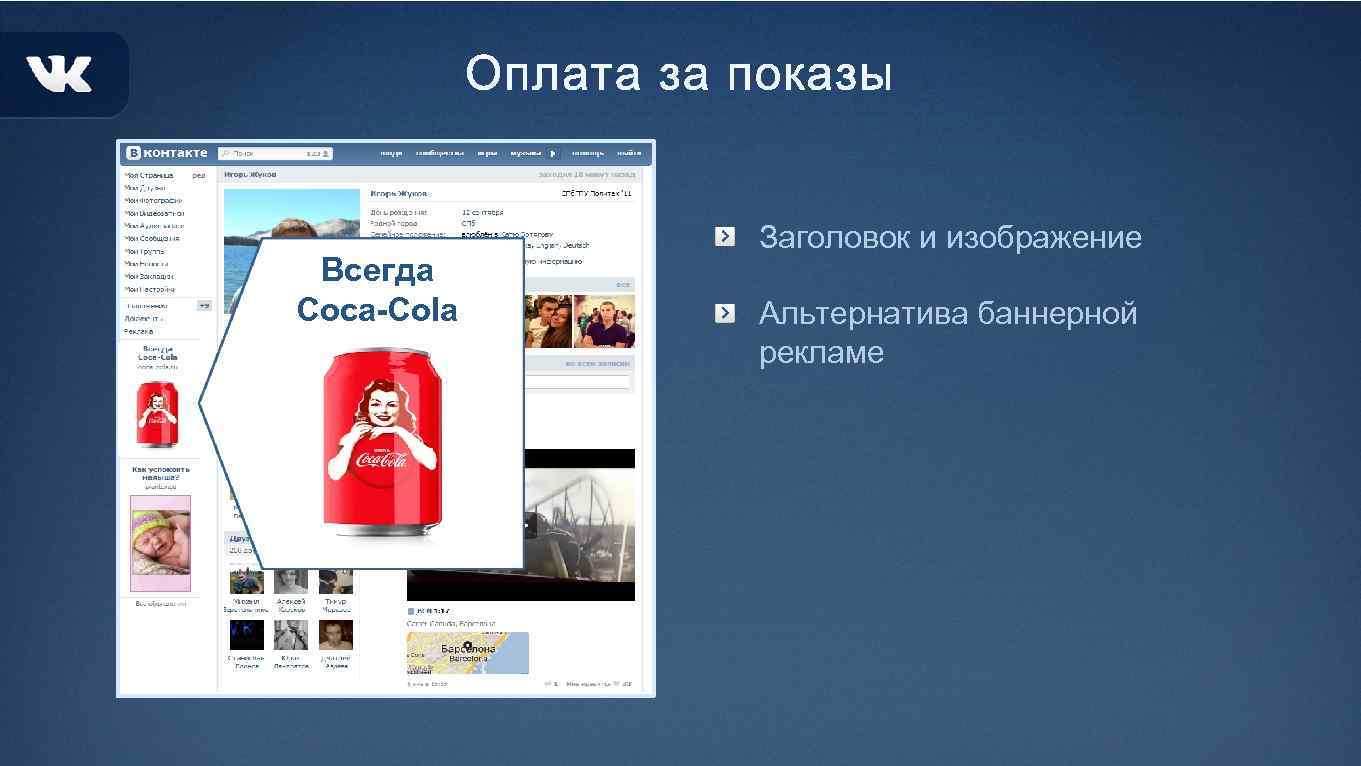The image size is (1361, 766).
Task: Open Мои Друзья in the left menu
Action: (x=145, y=188)
